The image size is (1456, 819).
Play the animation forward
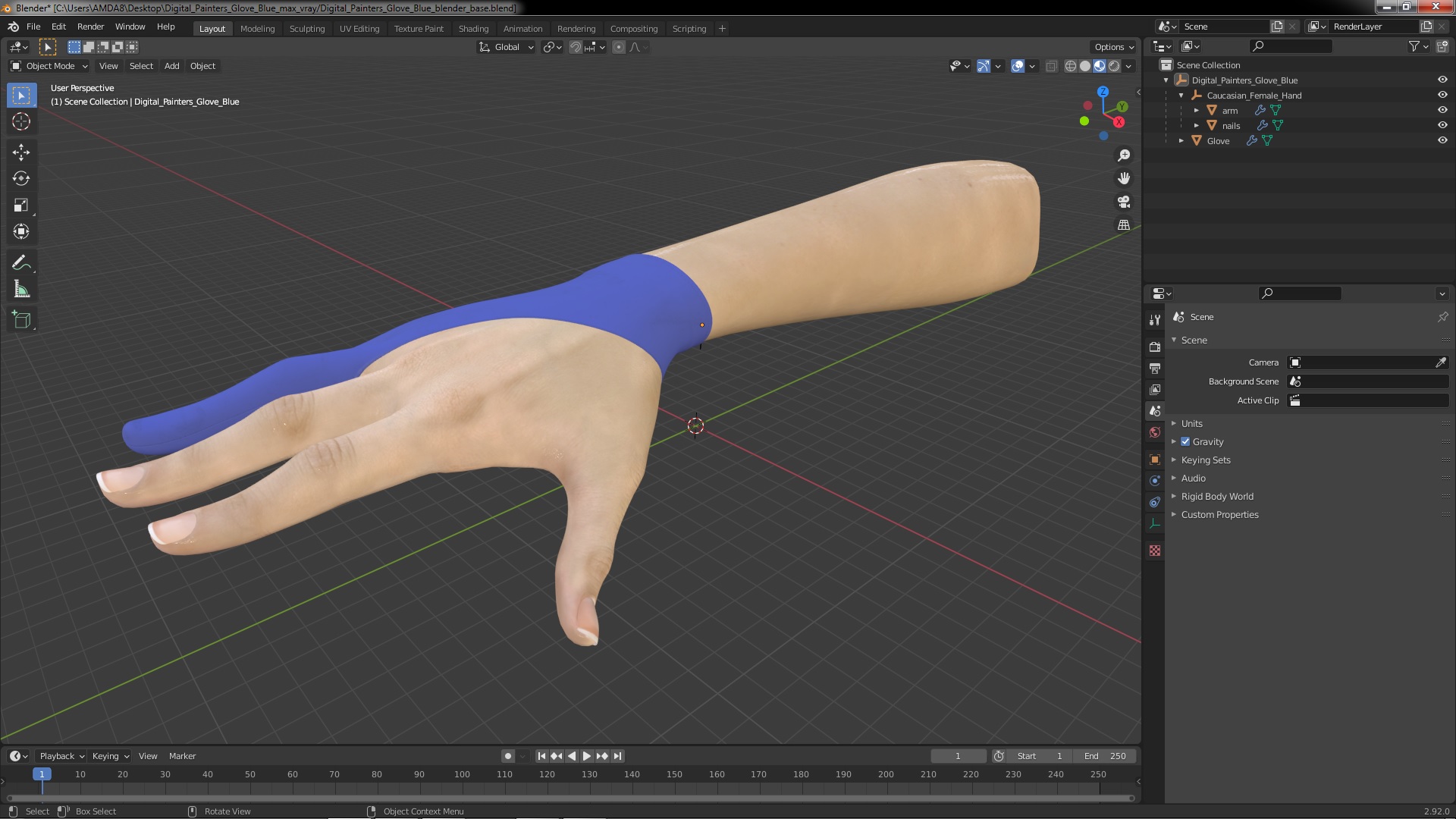[586, 756]
